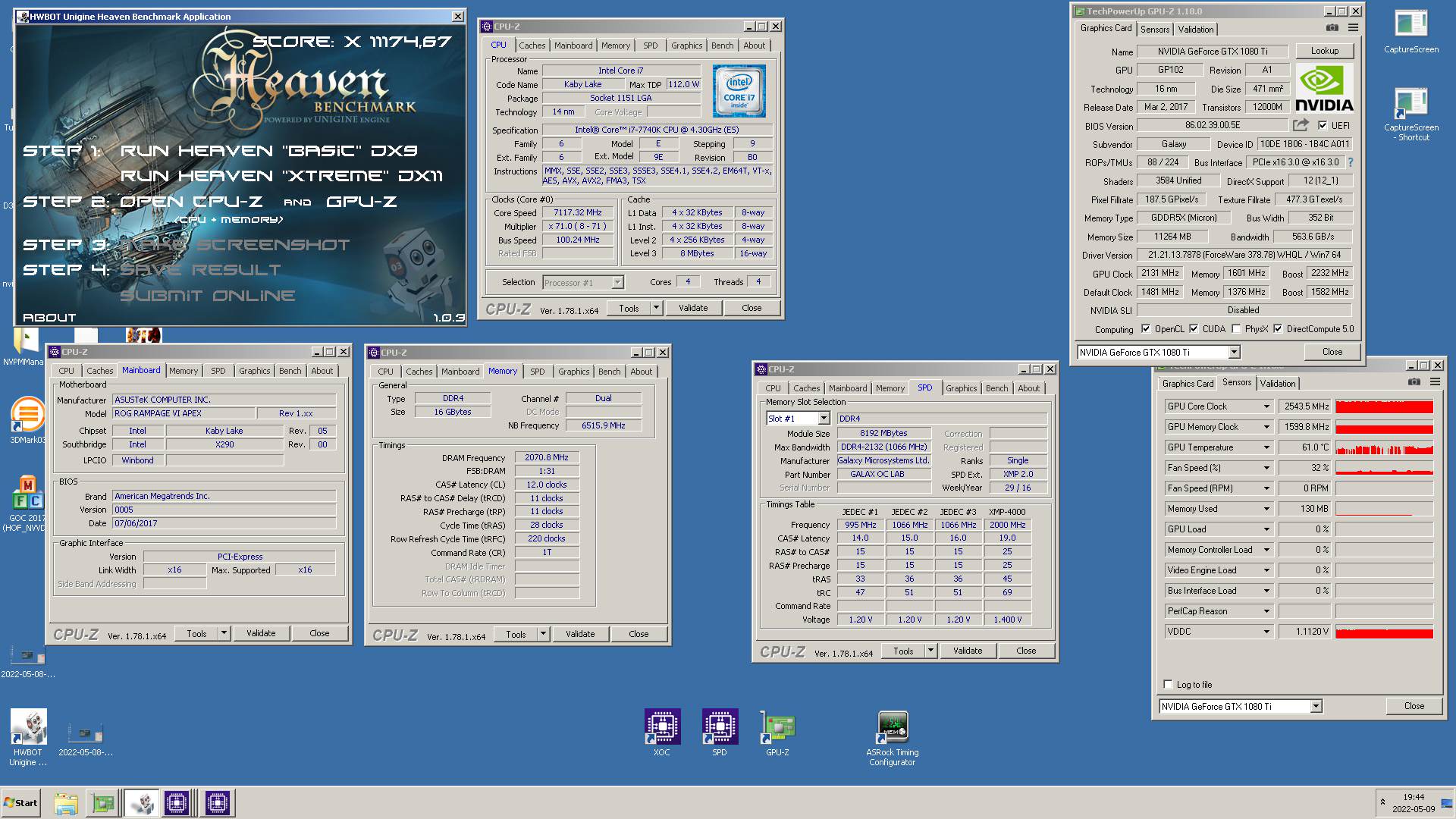Switch to Graphics tab in CPU-Z SPD window

click(x=961, y=388)
